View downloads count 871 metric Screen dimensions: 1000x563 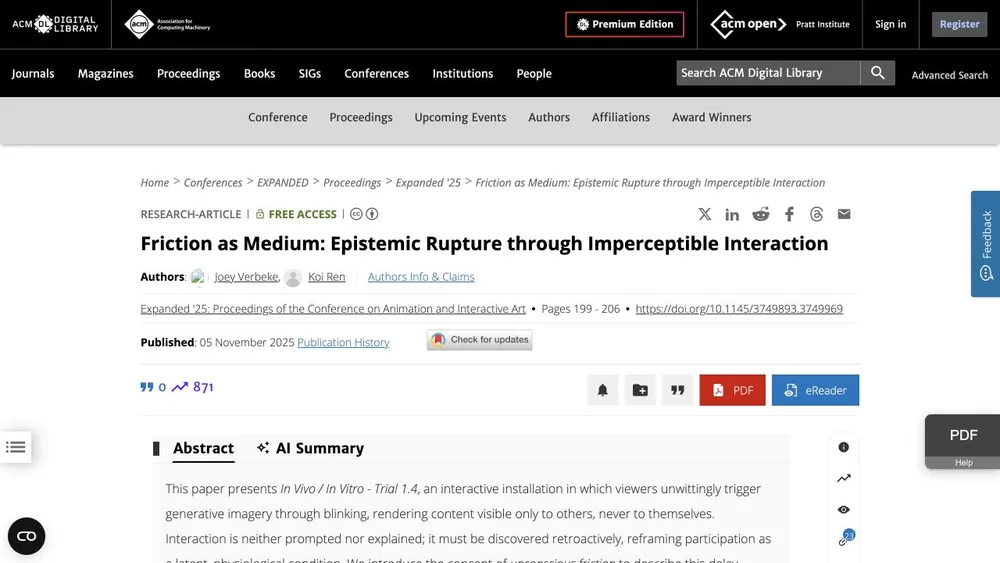pyautogui.click(x=193, y=387)
